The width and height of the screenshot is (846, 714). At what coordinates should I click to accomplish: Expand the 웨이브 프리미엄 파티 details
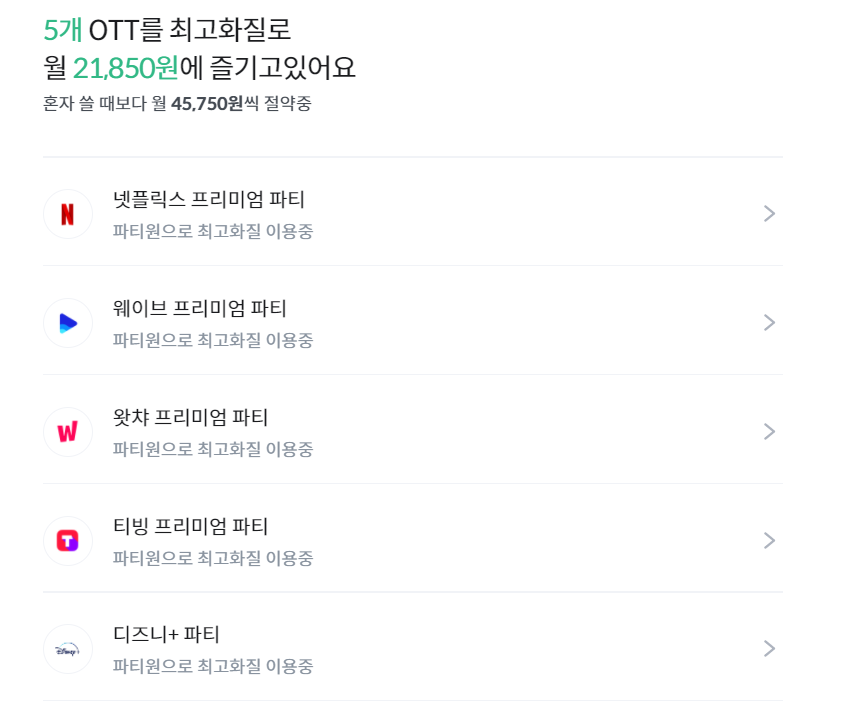tap(768, 322)
